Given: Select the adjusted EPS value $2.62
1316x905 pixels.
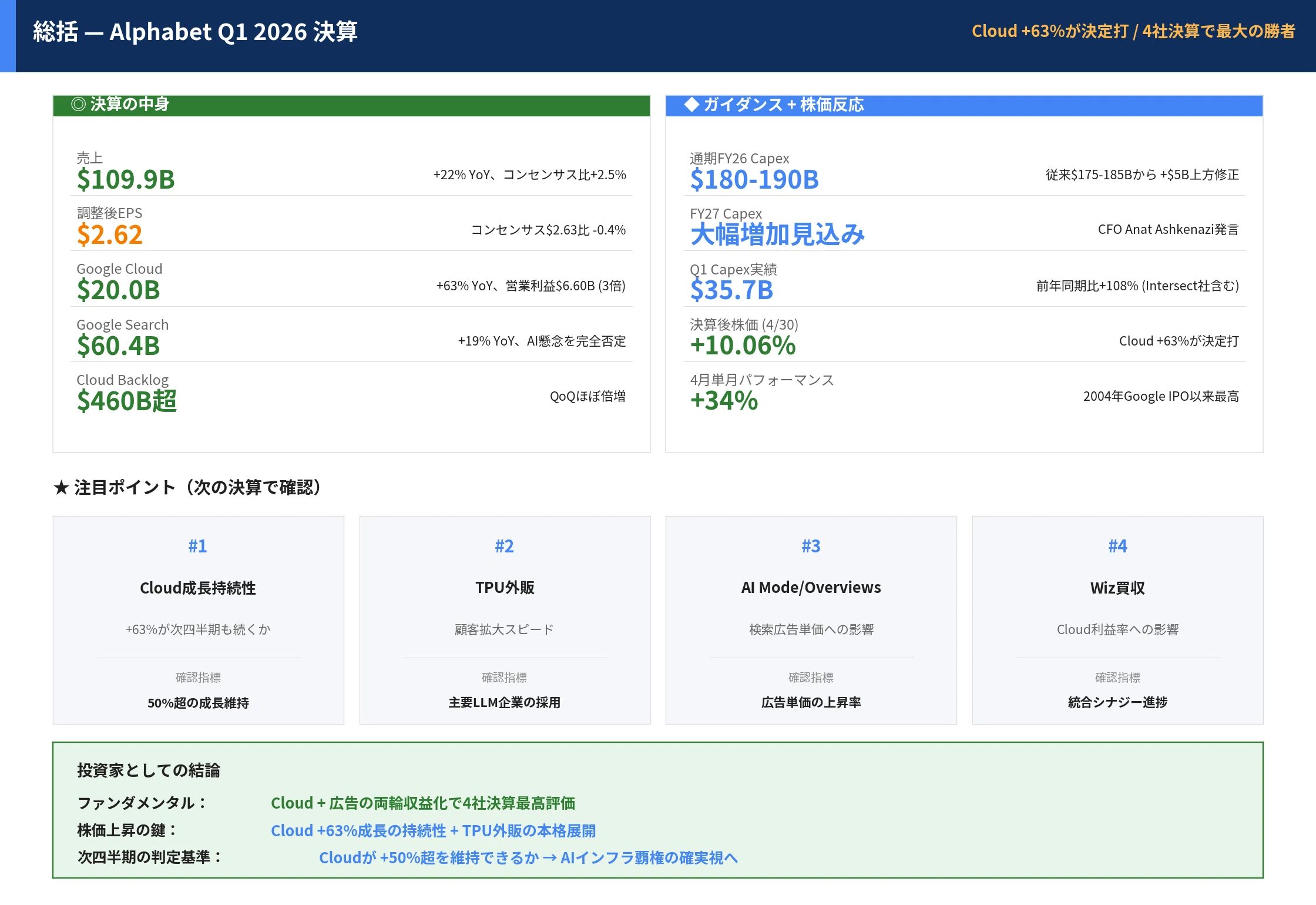Looking at the screenshot, I should pyautogui.click(x=110, y=234).
